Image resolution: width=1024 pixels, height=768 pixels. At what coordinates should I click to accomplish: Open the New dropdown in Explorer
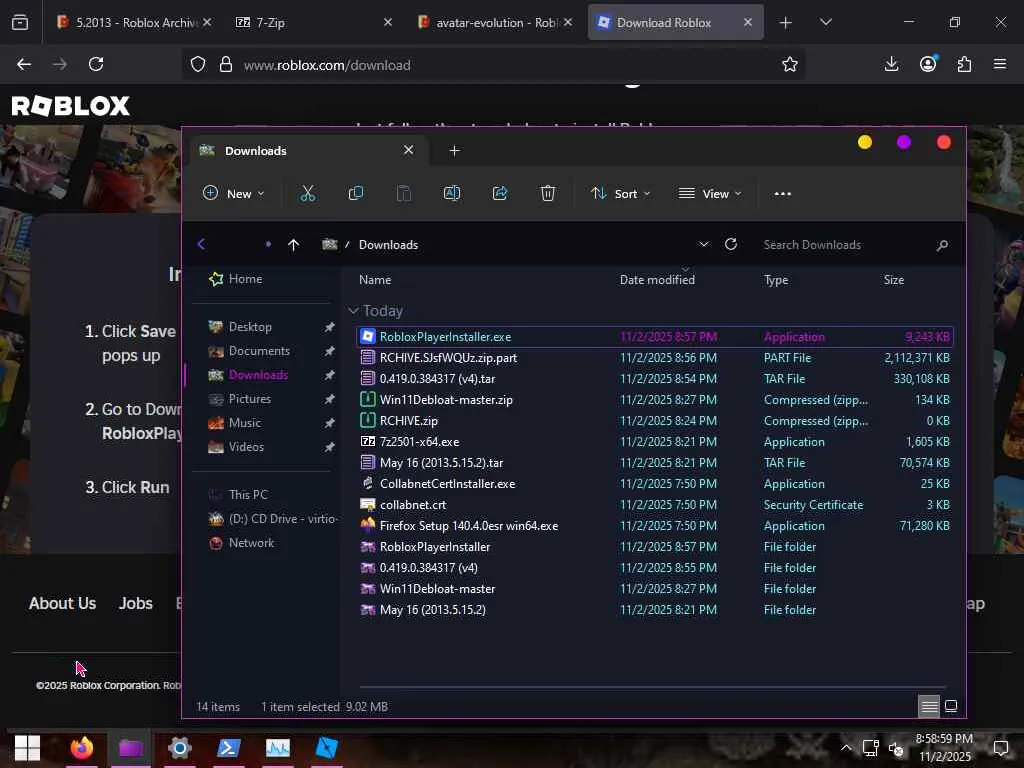[234, 193]
